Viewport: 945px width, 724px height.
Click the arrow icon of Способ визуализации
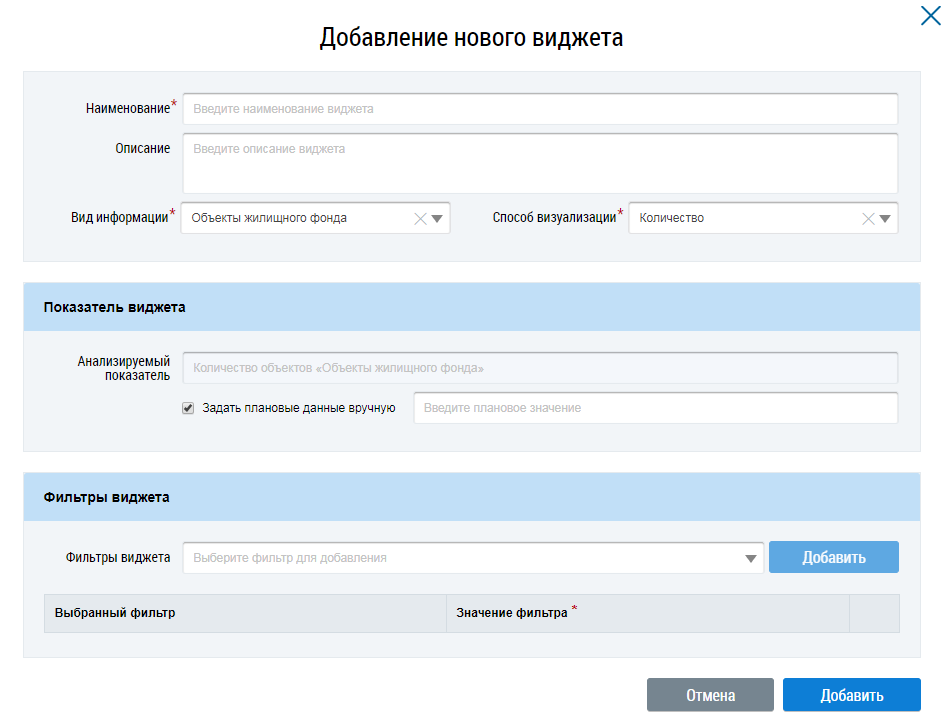coord(886,219)
